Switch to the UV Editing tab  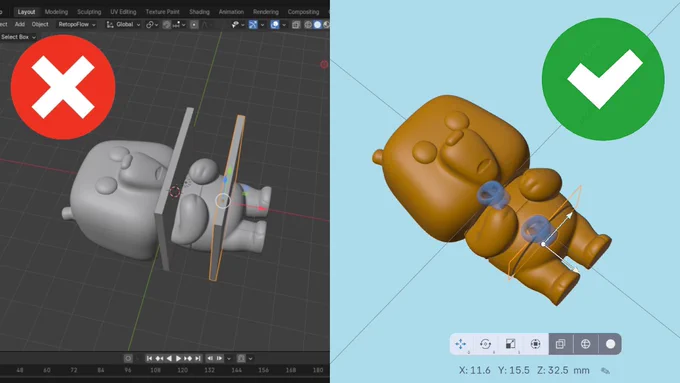[123, 12]
